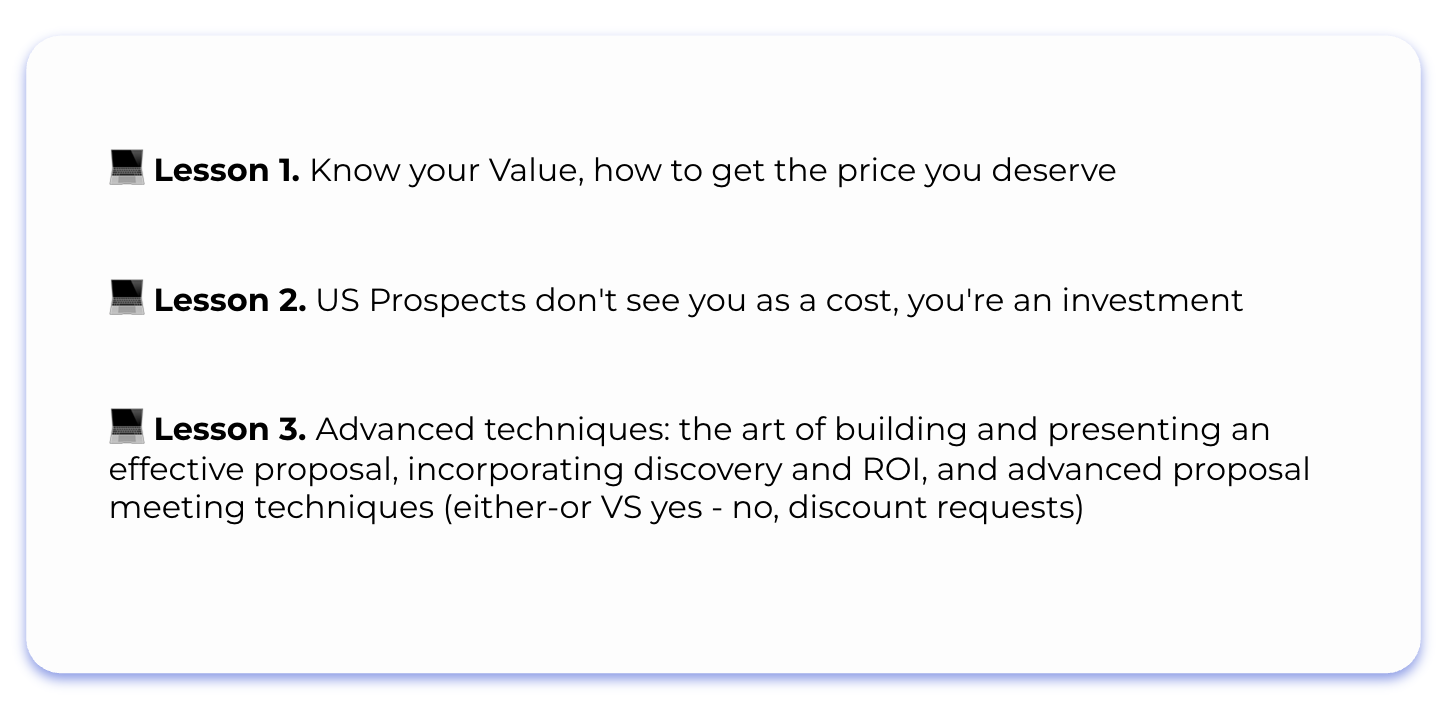
Task: Click the laptop icon beside Lesson 3
Action: coord(127,427)
